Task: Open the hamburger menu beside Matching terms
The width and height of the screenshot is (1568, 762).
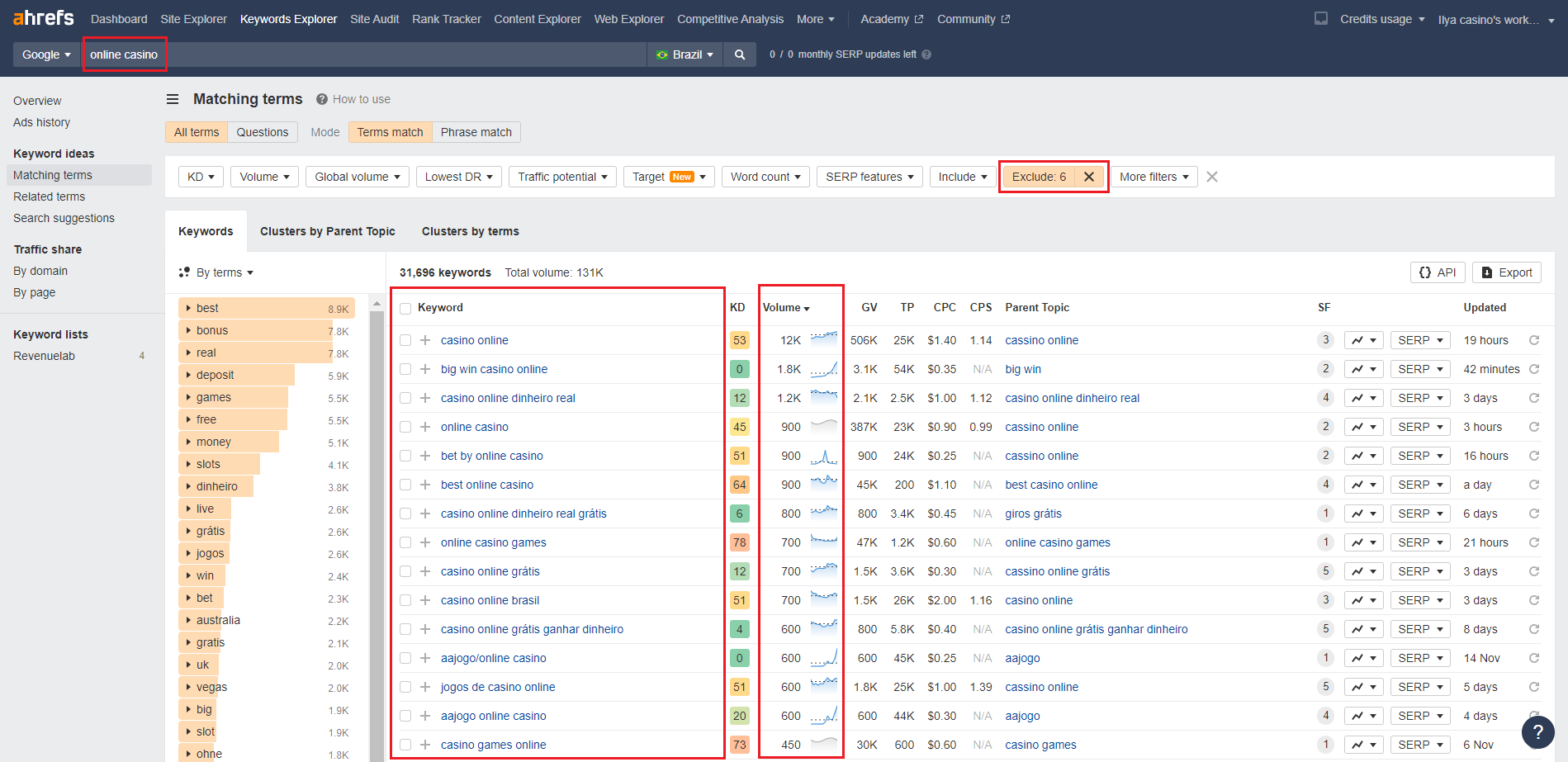Action: [173, 99]
